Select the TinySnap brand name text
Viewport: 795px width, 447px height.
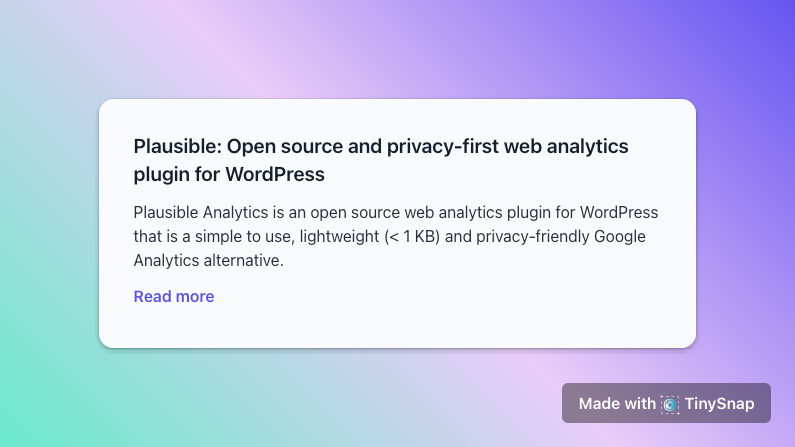(x=719, y=404)
